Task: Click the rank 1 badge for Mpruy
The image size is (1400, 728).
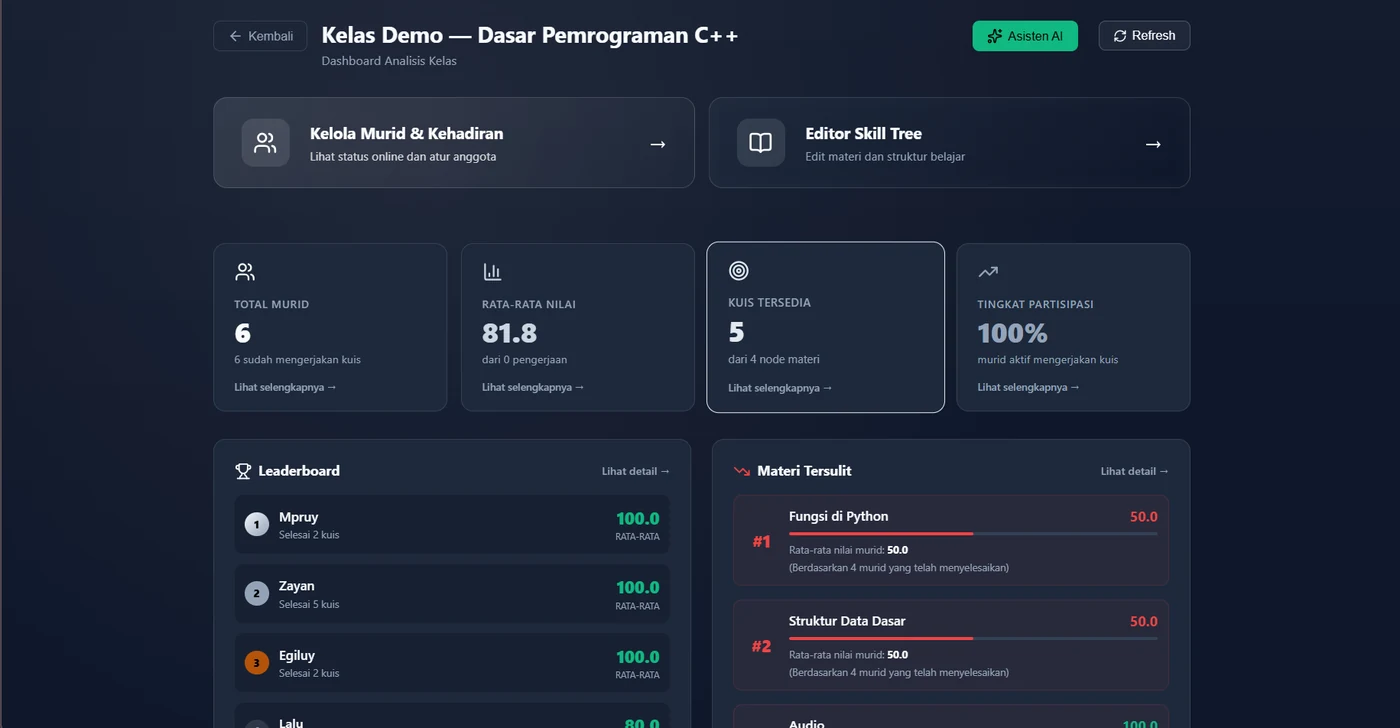Action: 257,524
